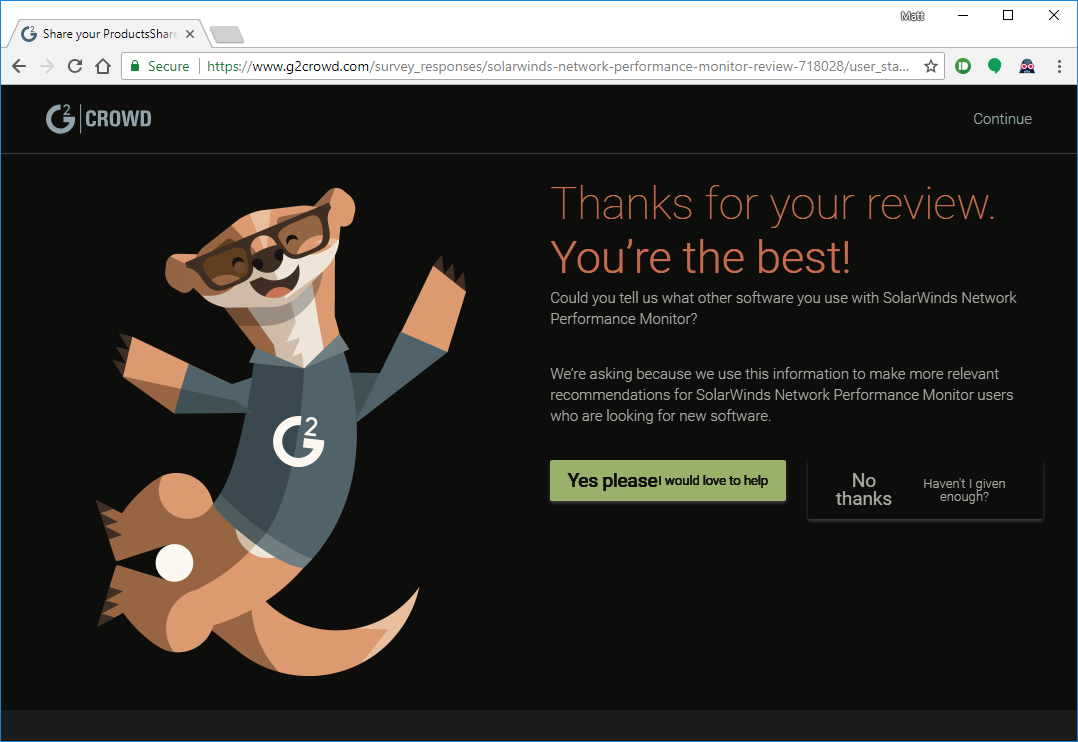Image resolution: width=1078 pixels, height=742 pixels.
Task: Click the browser forward arrow
Action: pos(47,66)
